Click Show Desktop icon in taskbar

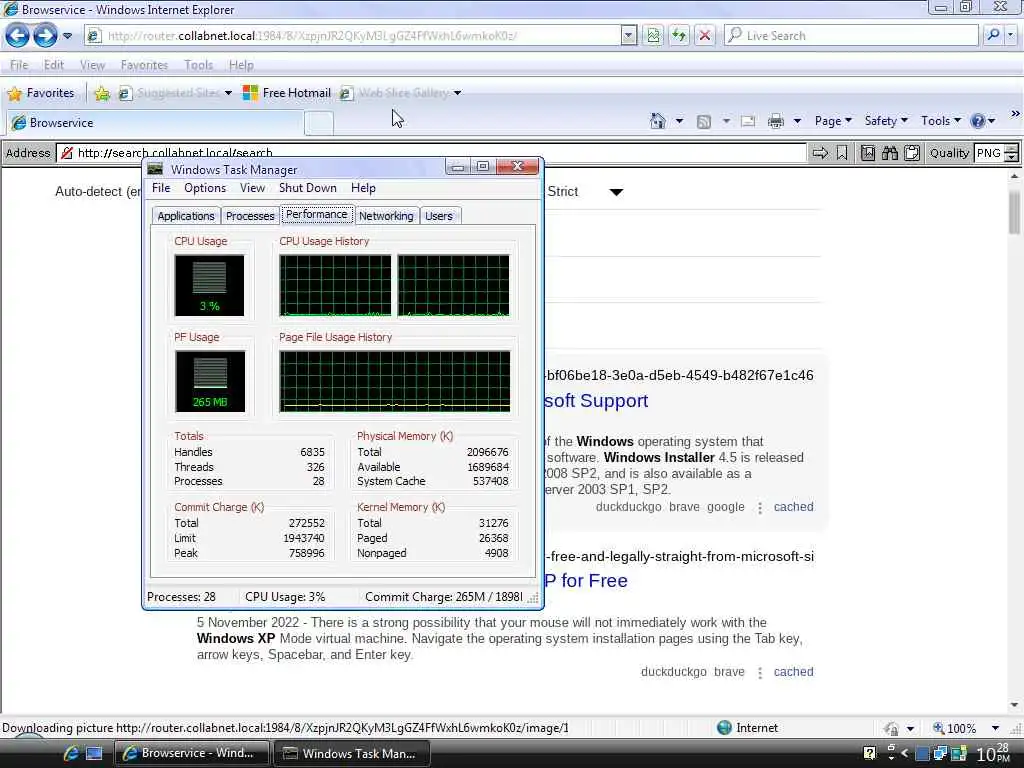95,754
